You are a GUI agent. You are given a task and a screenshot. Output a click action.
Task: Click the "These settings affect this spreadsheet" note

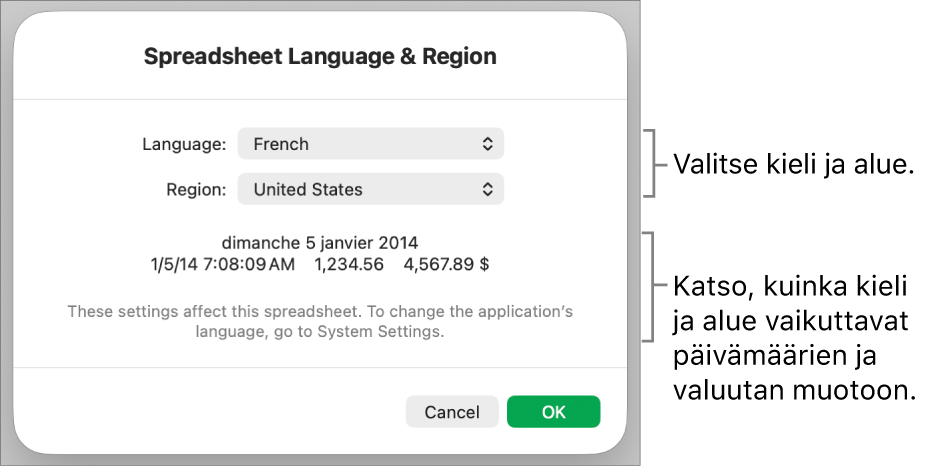coord(320,312)
